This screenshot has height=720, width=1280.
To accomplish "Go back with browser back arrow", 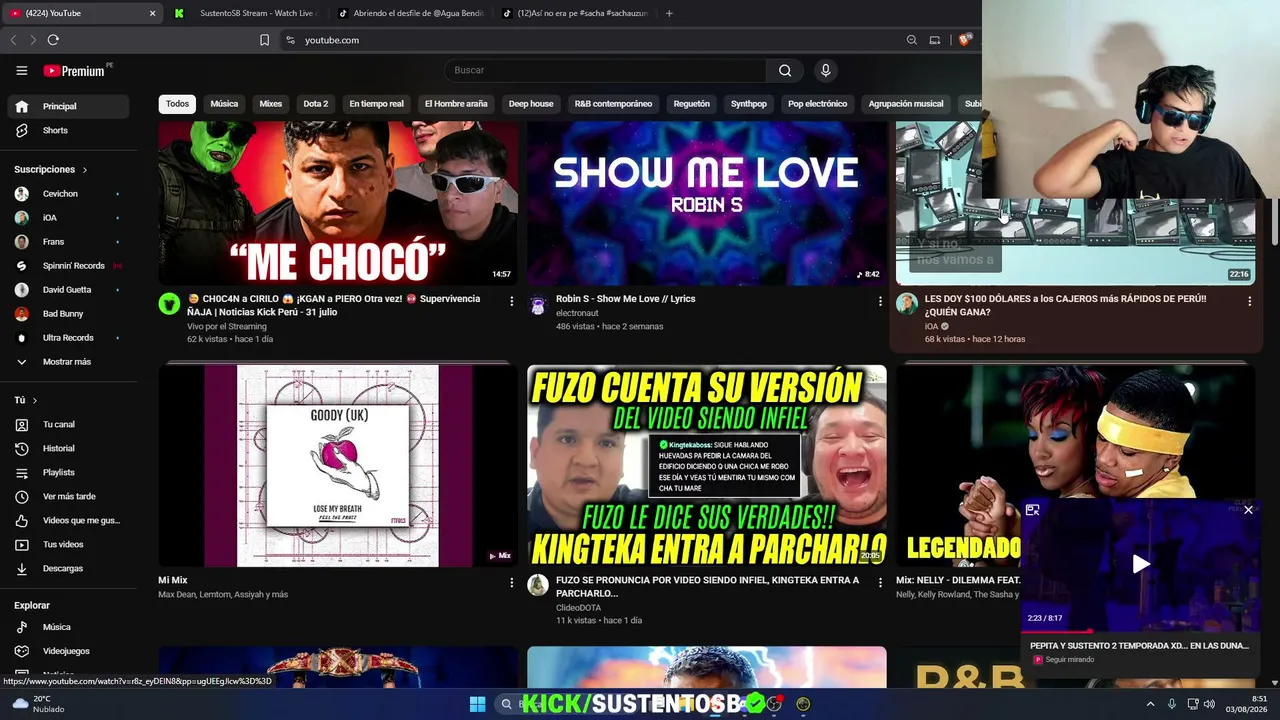I will (x=13, y=40).
